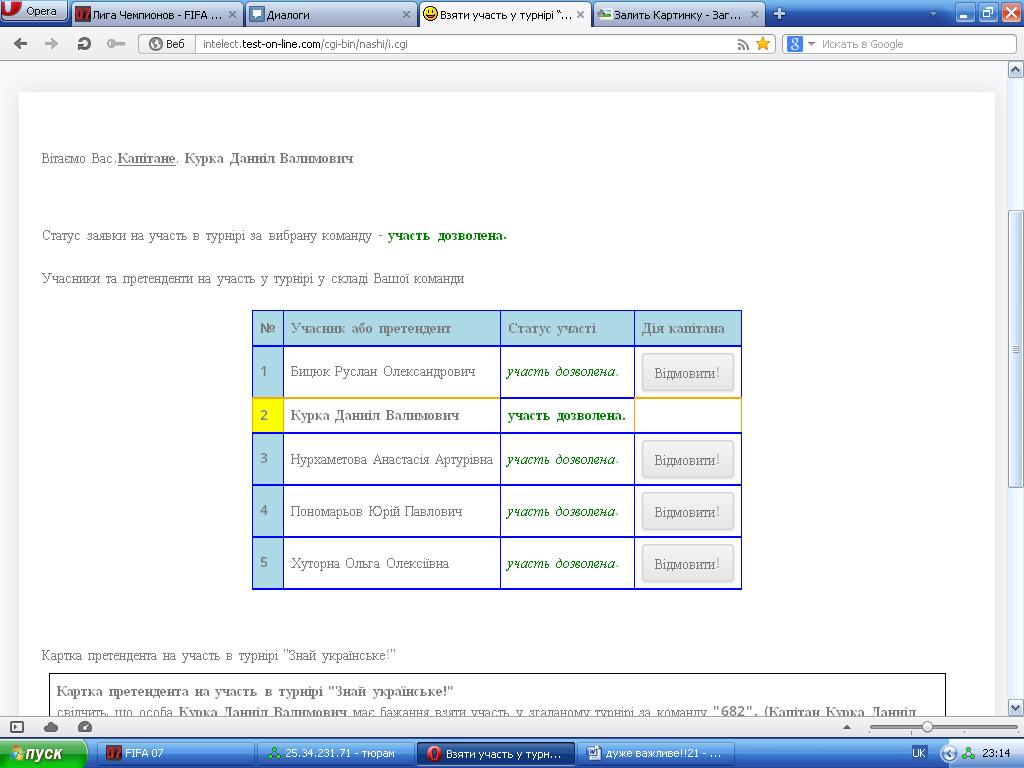
Task: Close the Залить Картинку tab
Action: coord(754,14)
